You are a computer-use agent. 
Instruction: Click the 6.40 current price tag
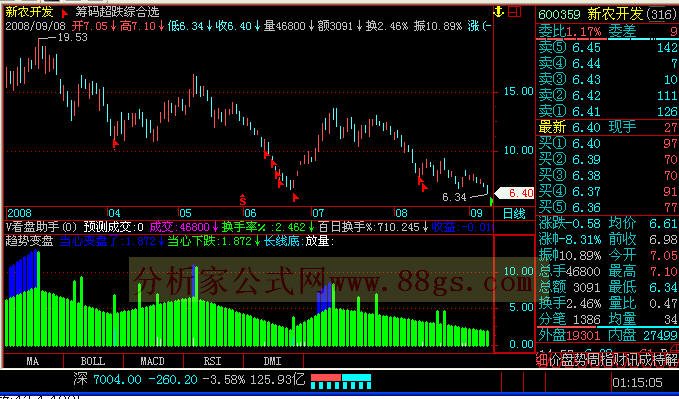pyautogui.click(x=515, y=193)
